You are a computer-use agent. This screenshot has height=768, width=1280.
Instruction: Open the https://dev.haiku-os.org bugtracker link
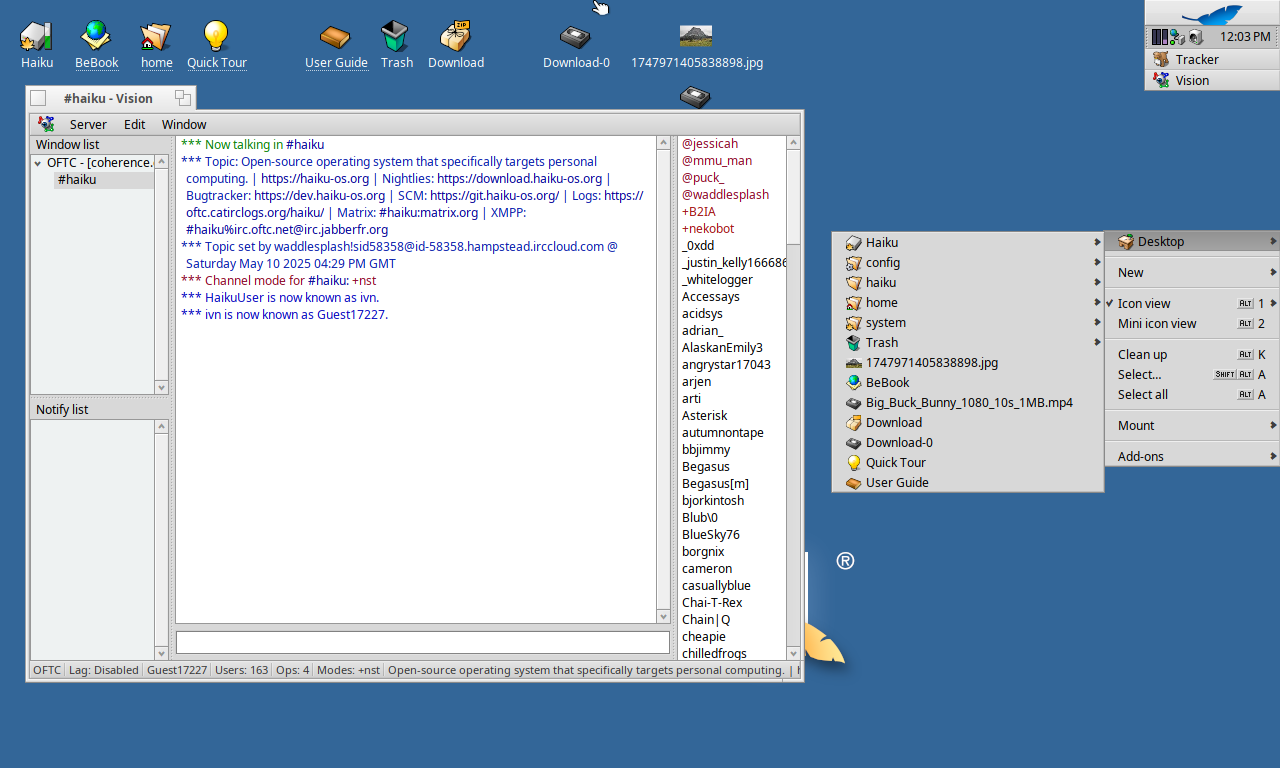pos(319,195)
